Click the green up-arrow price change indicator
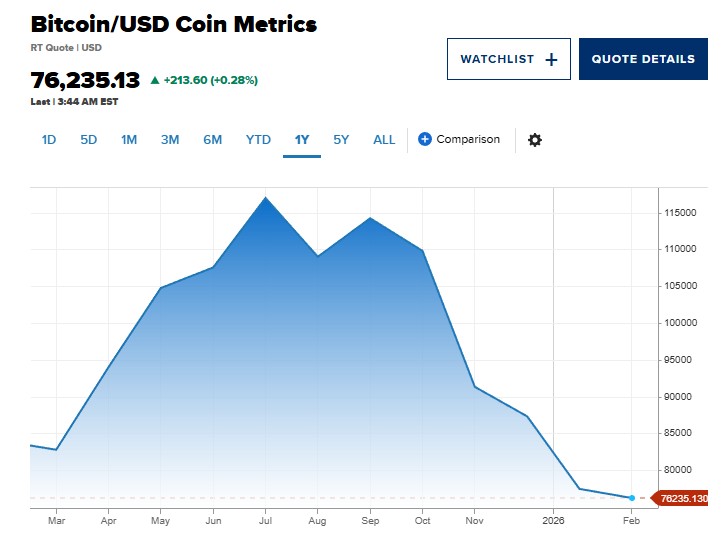 click(x=154, y=80)
